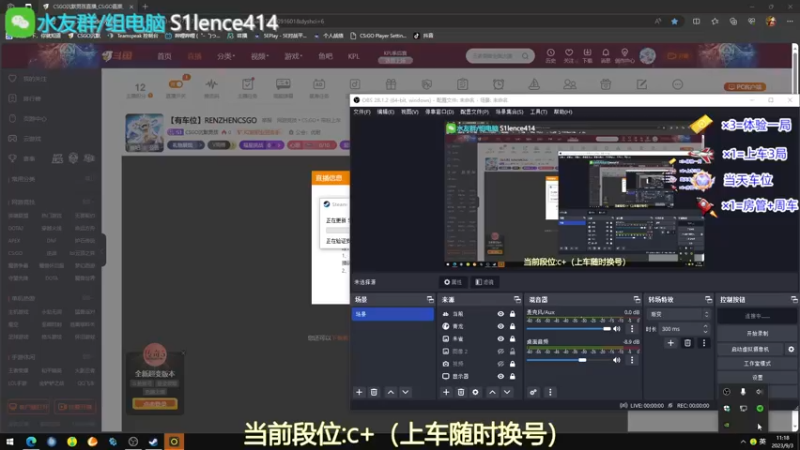Open virtual camera settings gear
Image resolution: width=800 pixels, height=450 pixels.
click(791, 349)
